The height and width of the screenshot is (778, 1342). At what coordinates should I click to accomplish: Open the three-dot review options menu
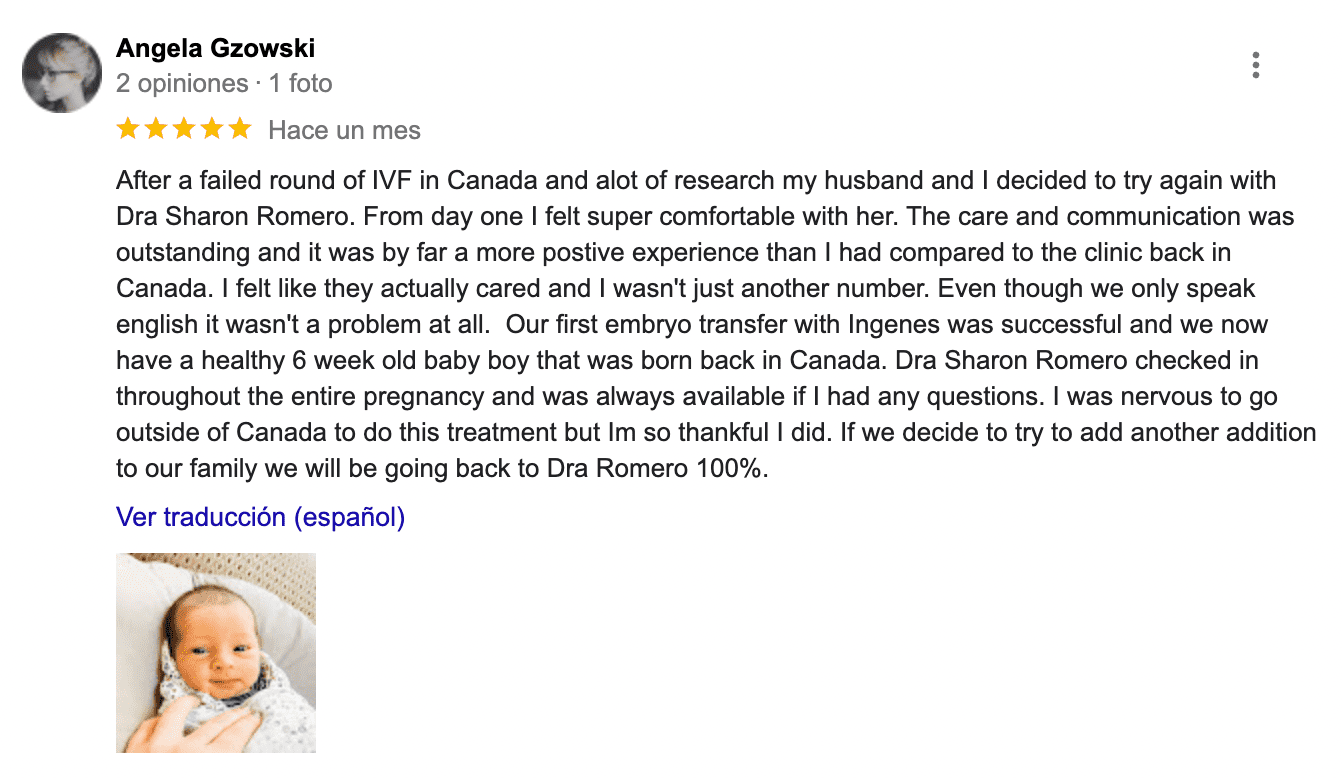click(1255, 65)
